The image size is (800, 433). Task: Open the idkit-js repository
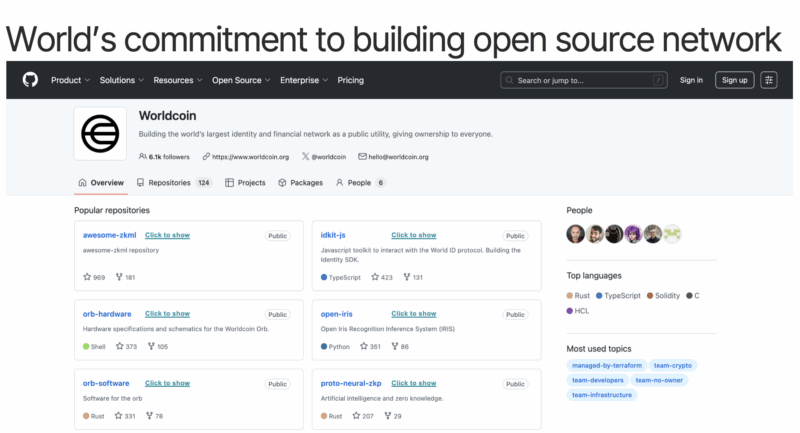(333, 235)
